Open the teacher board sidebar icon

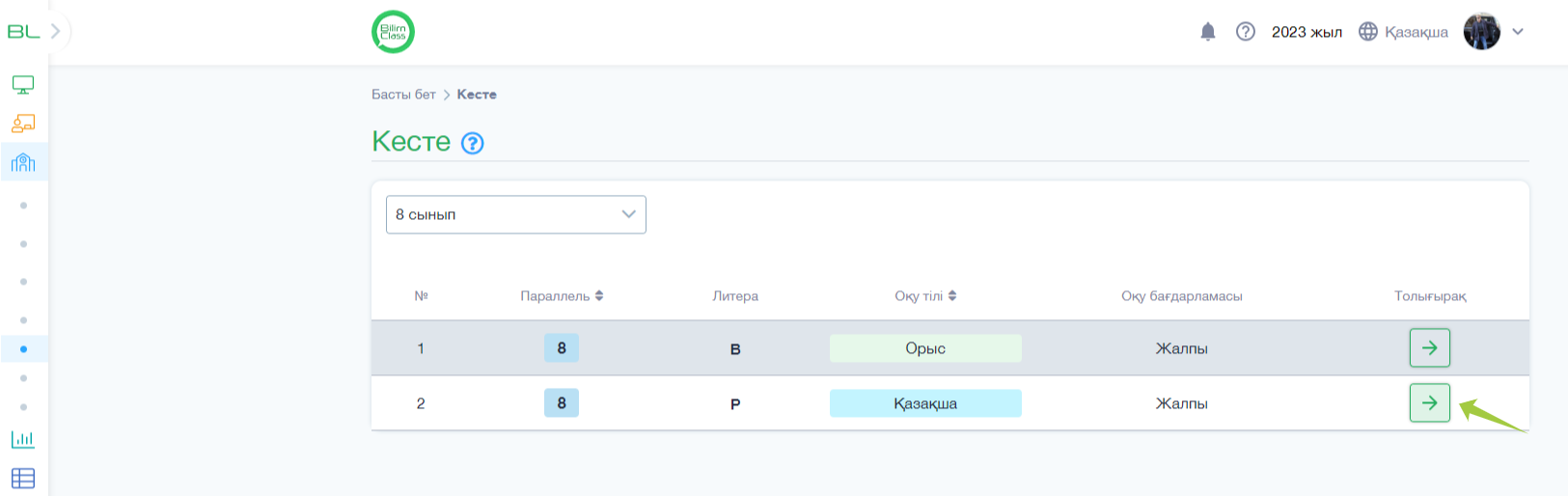pos(23,124)
